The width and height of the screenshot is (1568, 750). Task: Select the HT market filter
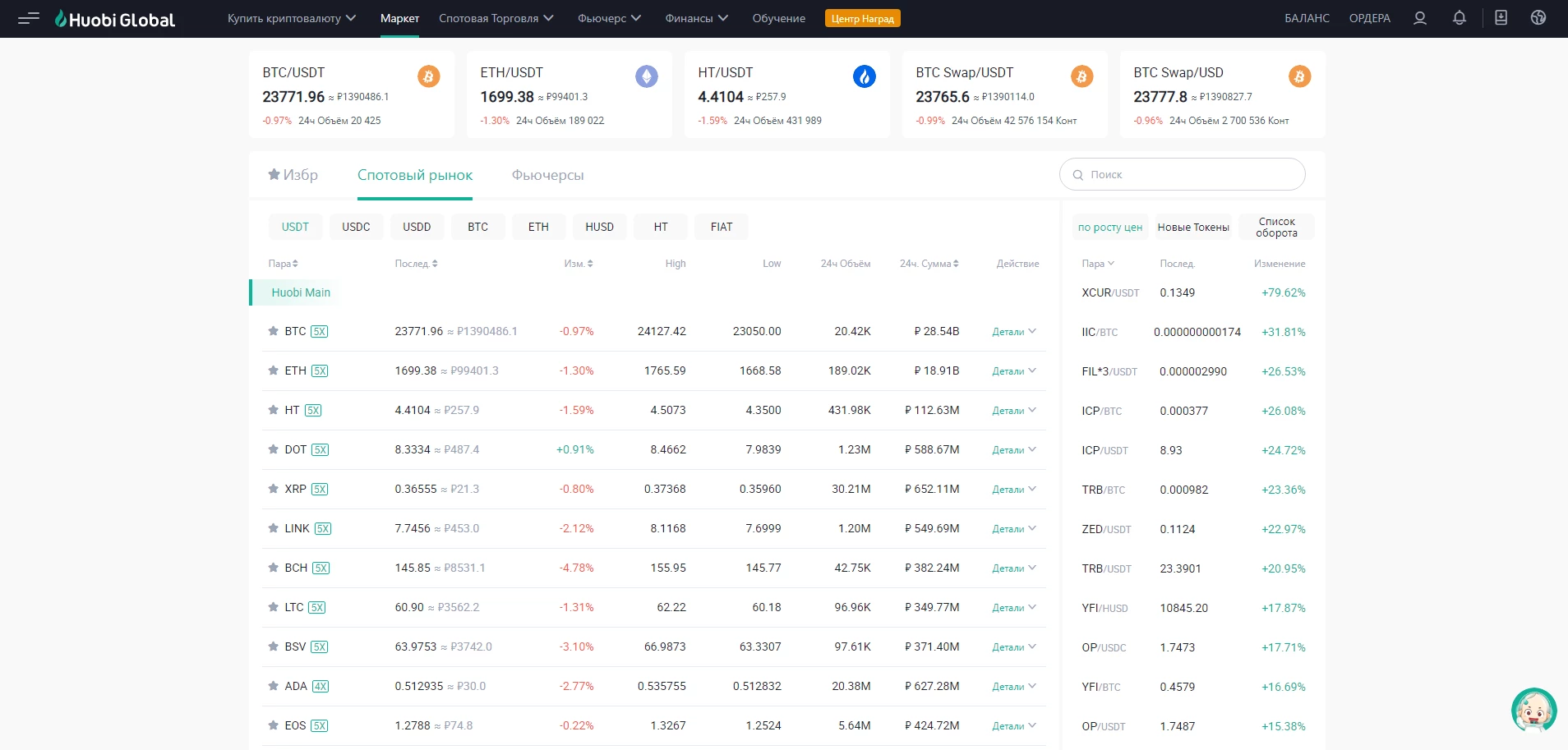[661, 227]
